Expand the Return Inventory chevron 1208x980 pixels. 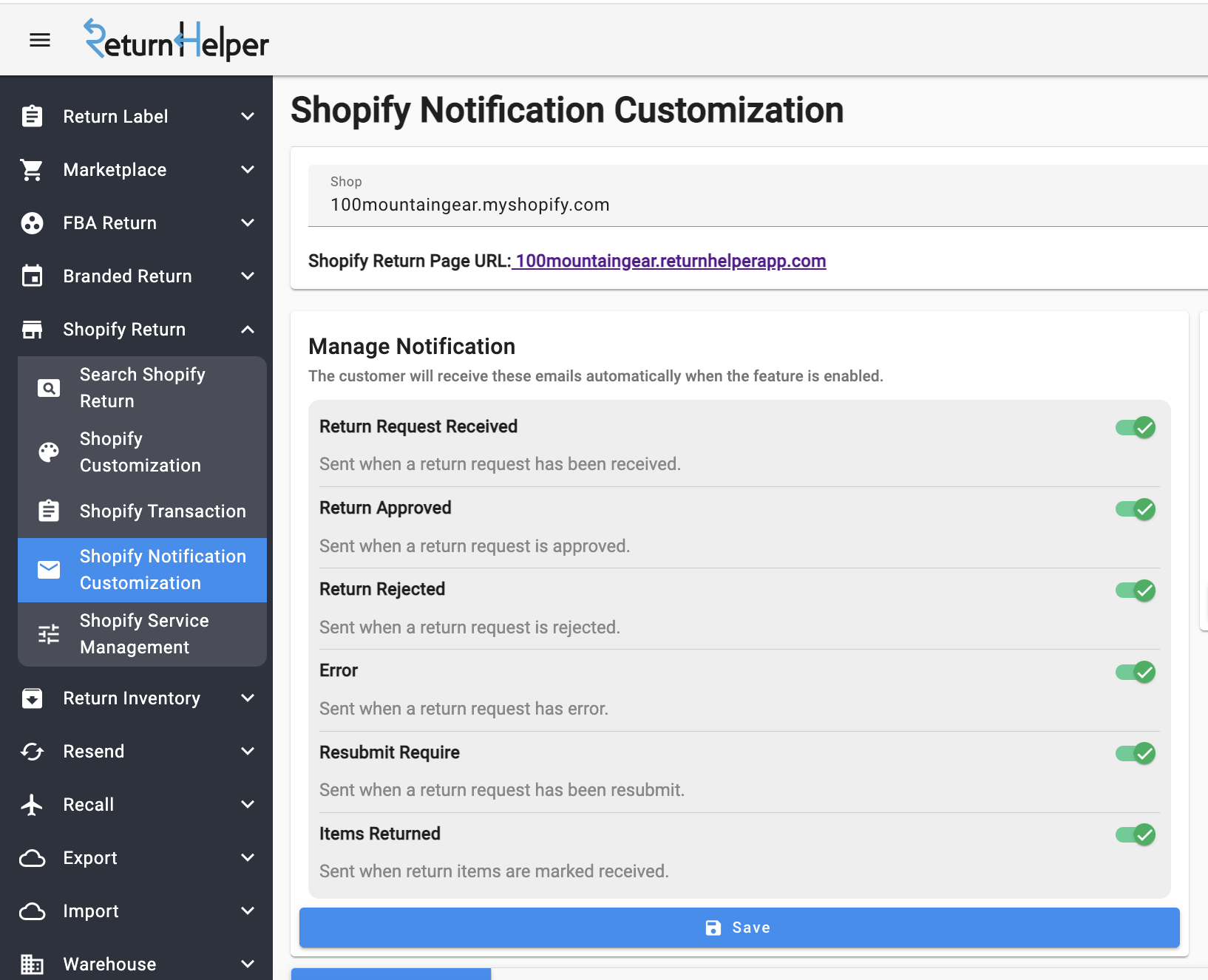(248, 698)
